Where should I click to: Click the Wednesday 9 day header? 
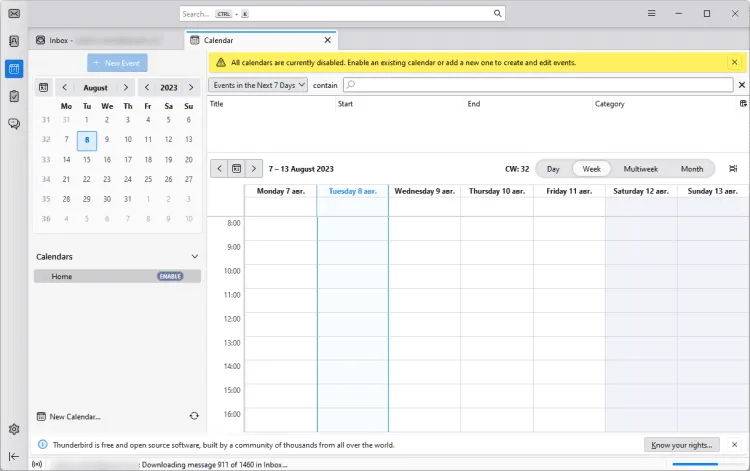pos(424,191)
